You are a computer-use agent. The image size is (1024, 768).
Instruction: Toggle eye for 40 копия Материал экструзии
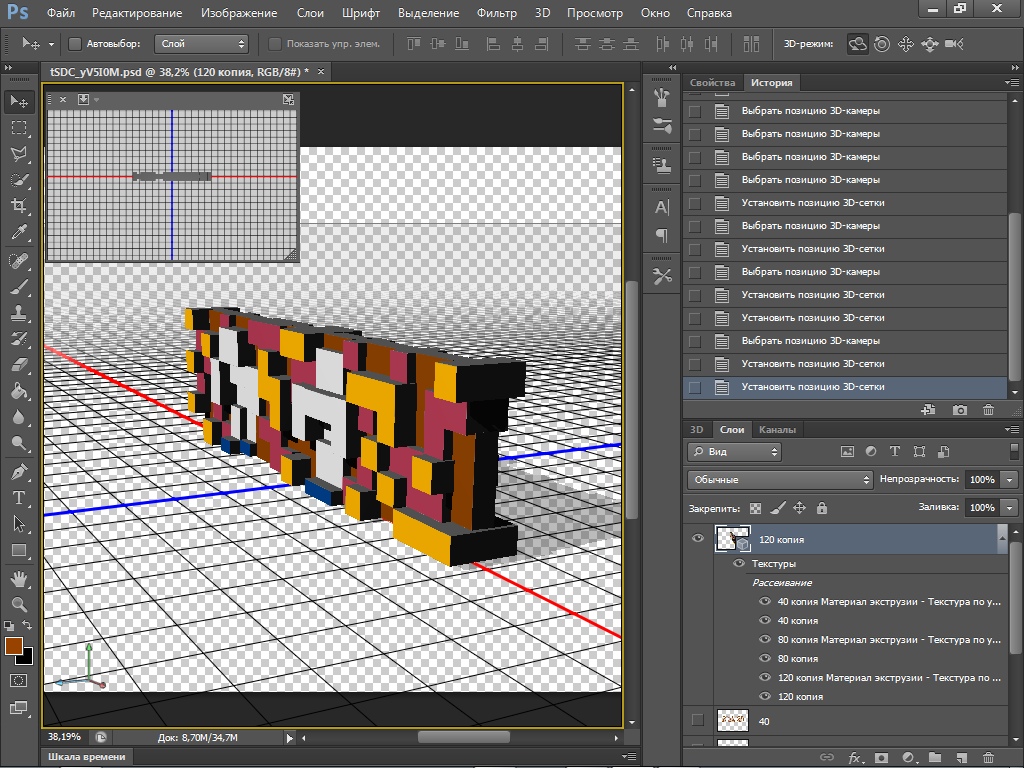click(765, 601)
